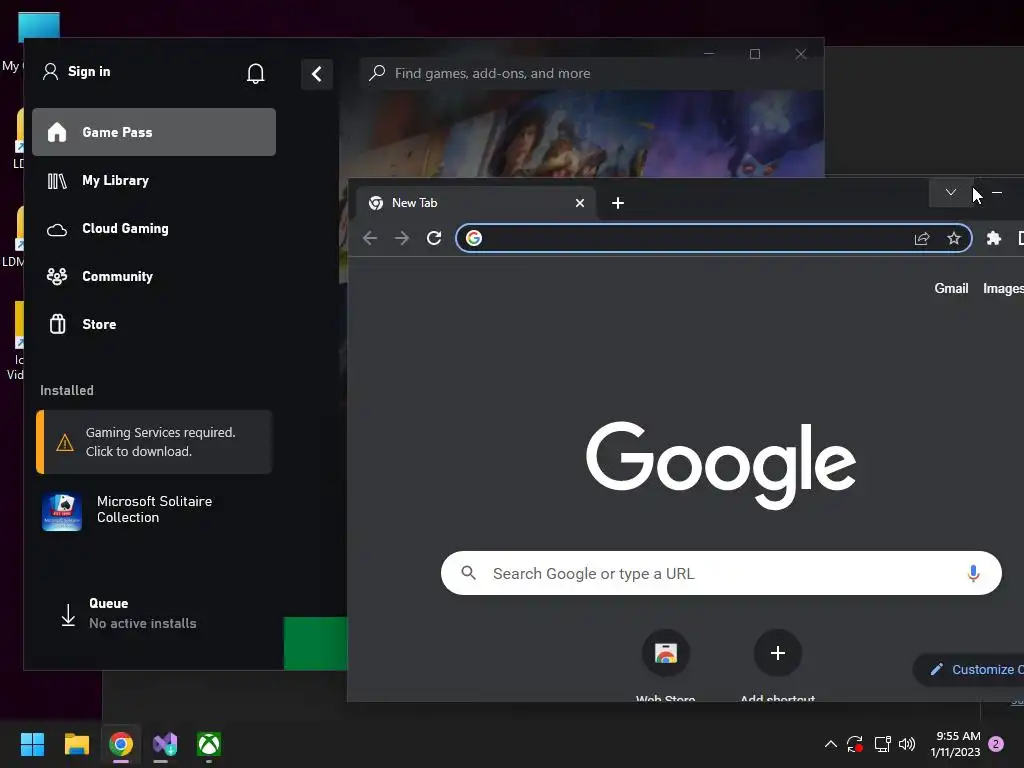This screenshot has height=768, width=1024.
Task: Open Chrome extensions puzzle icon
Action: tap(993, 238)
